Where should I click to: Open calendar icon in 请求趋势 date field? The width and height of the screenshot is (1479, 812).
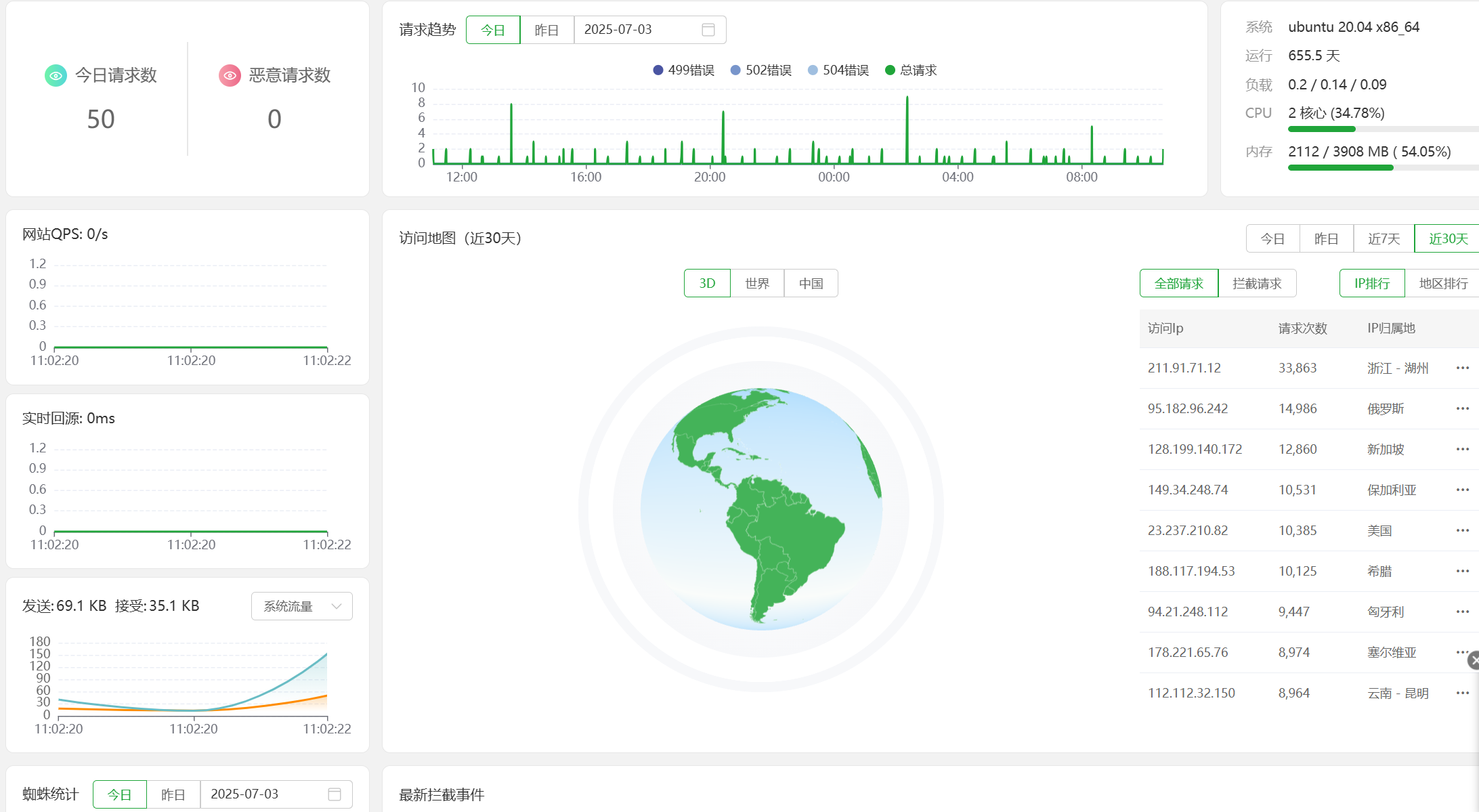point(708,30)
